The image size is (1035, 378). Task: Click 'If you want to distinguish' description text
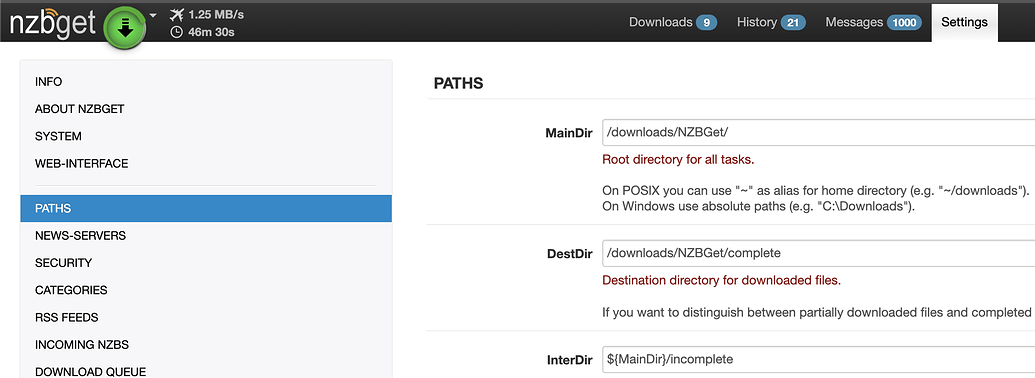point(817,312)
